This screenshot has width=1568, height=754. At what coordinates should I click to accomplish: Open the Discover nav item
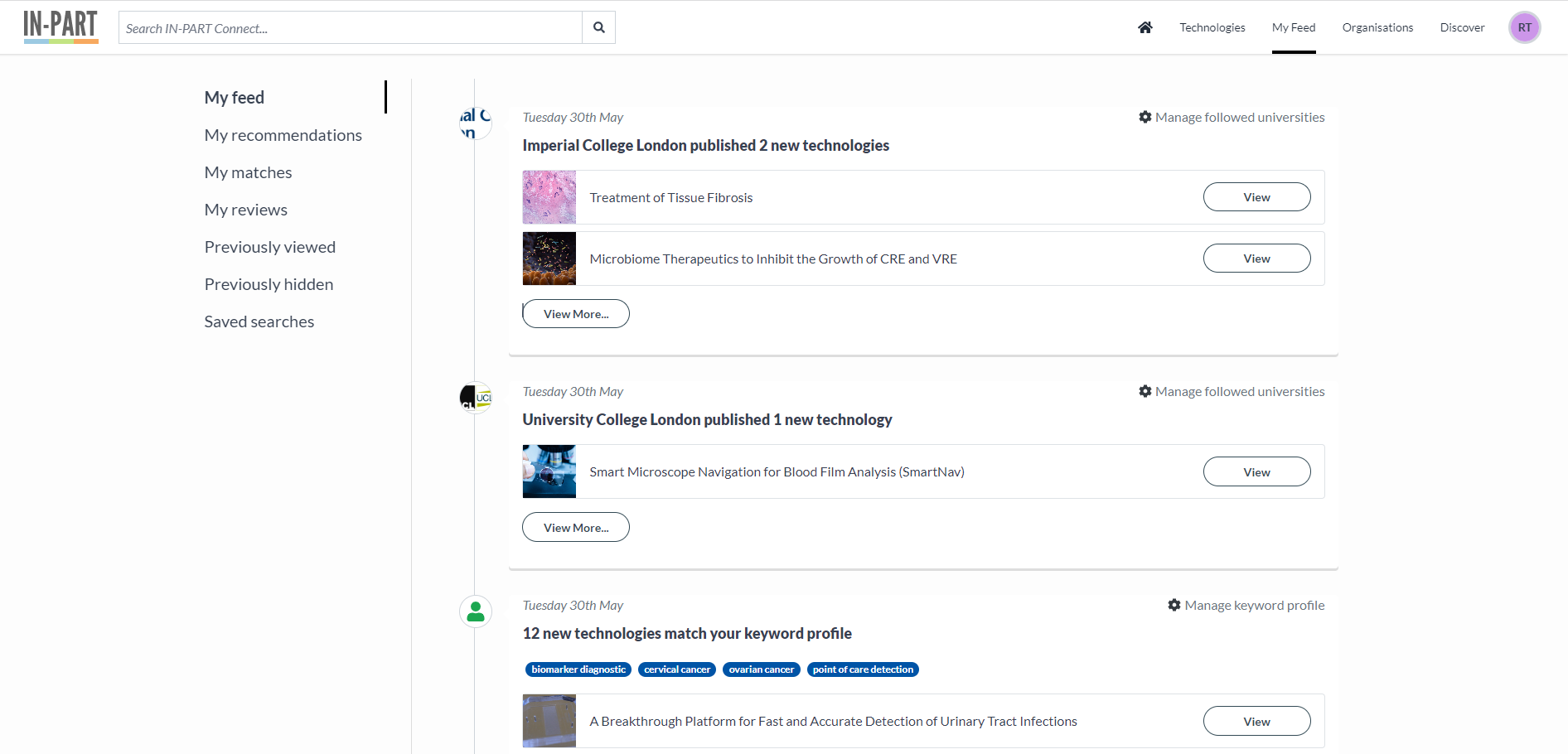tap(1462, 27)
